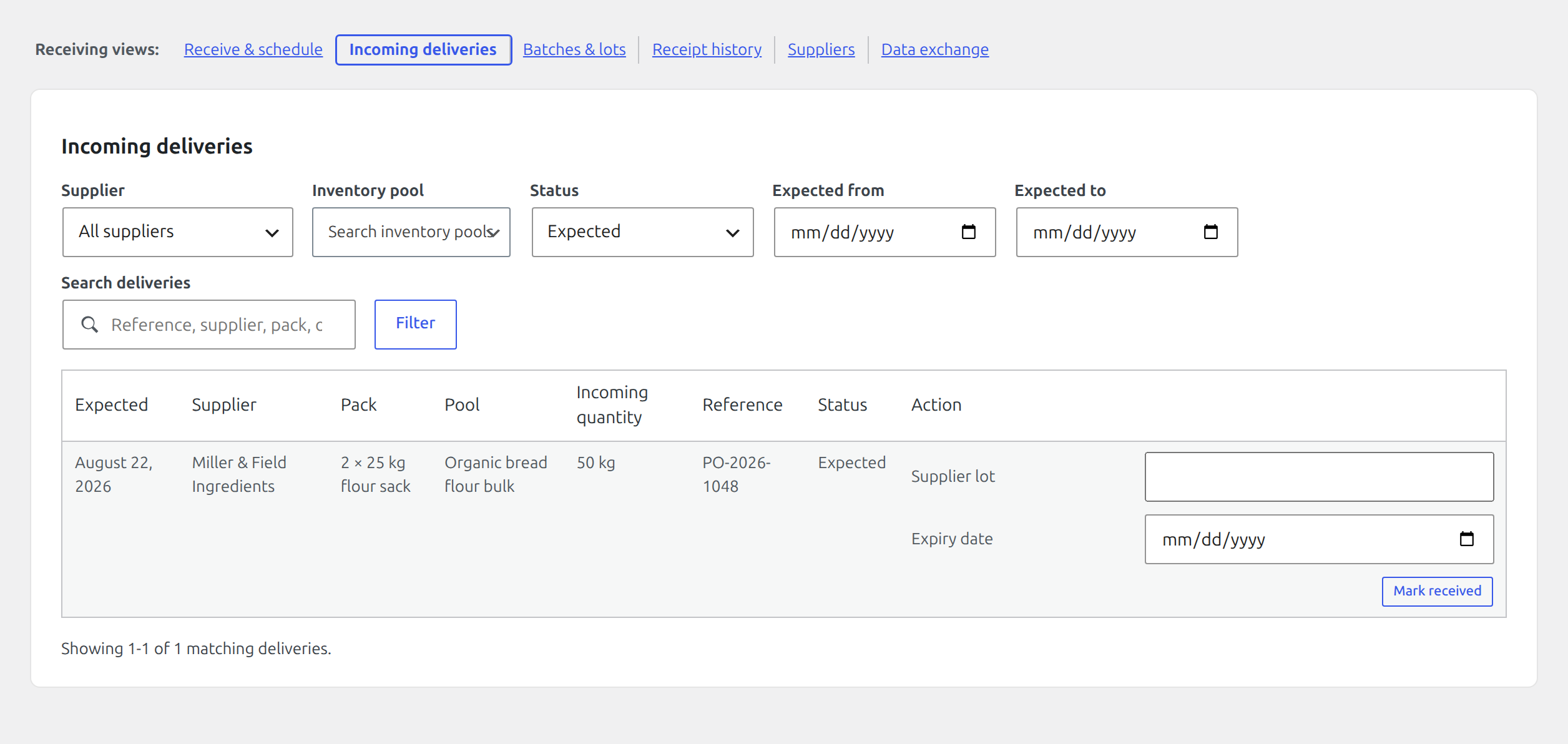Select the Incoming deliveries tab

(x=423, y=49)
